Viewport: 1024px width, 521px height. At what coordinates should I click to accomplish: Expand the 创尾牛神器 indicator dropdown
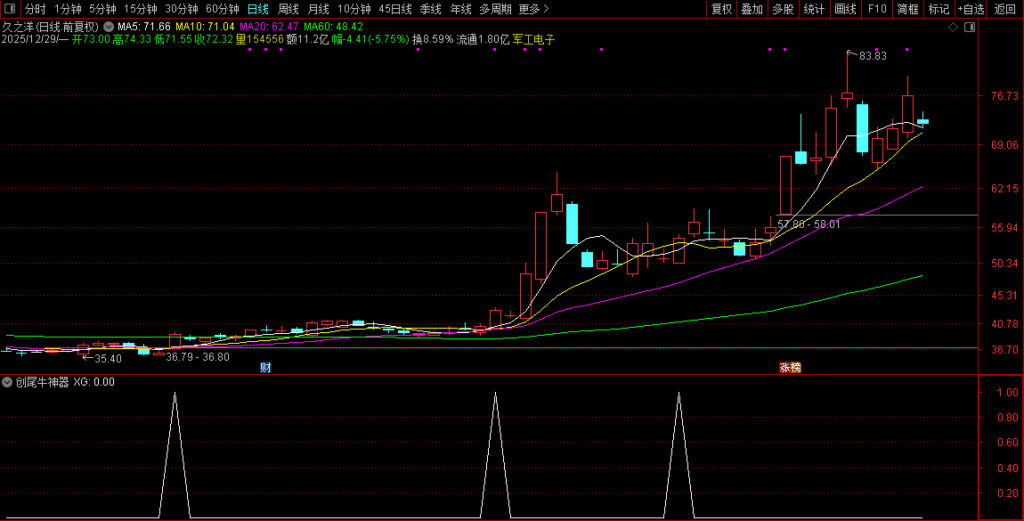(x=8, y=382)
